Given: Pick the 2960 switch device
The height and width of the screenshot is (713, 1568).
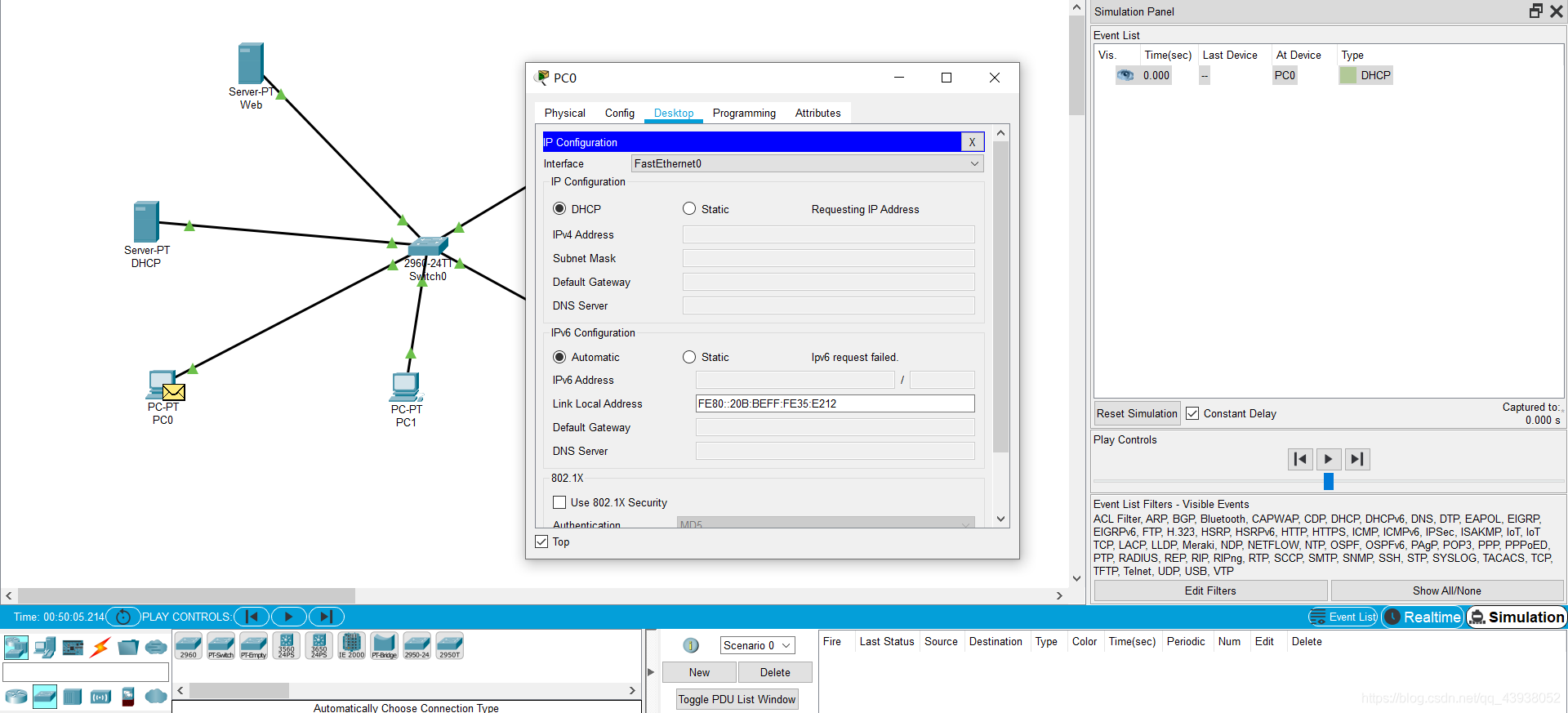Looking at the screenshot, I should pos(189,645).
